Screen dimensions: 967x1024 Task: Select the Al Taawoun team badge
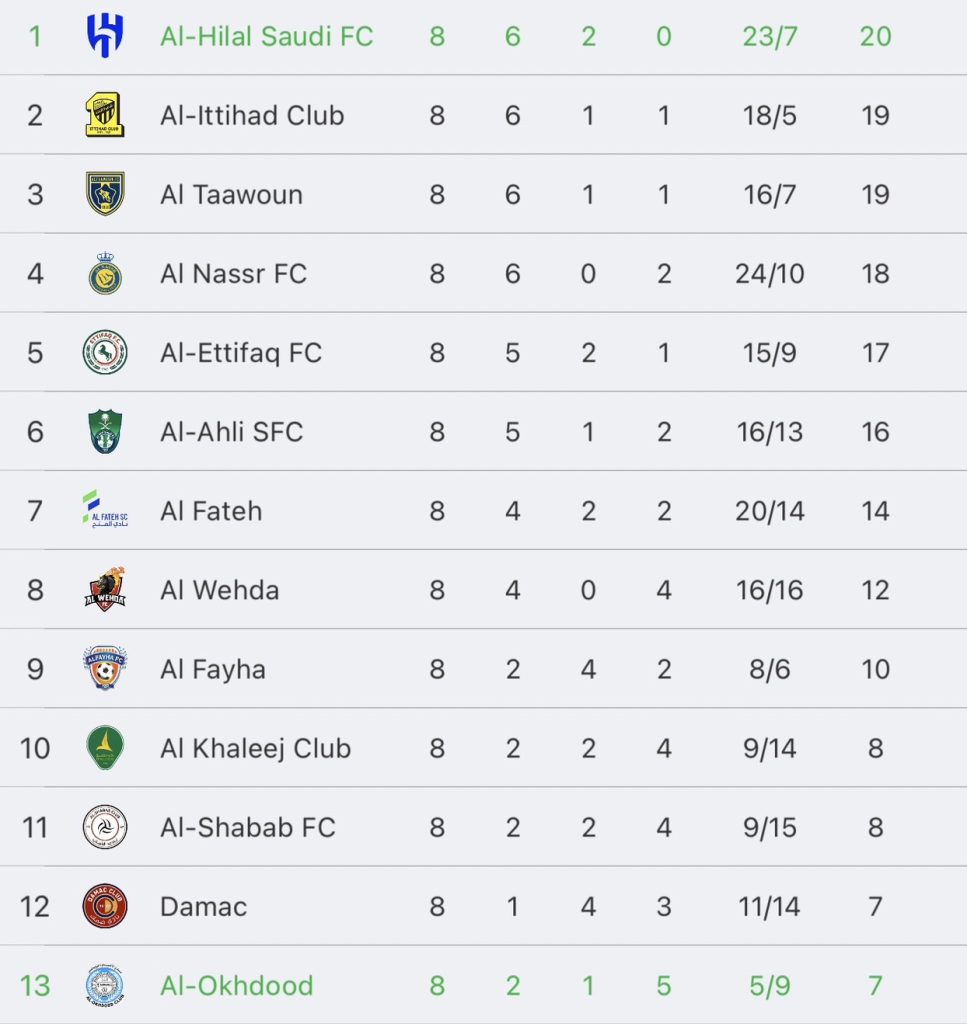pyautogui.click(x=104, y=194)
